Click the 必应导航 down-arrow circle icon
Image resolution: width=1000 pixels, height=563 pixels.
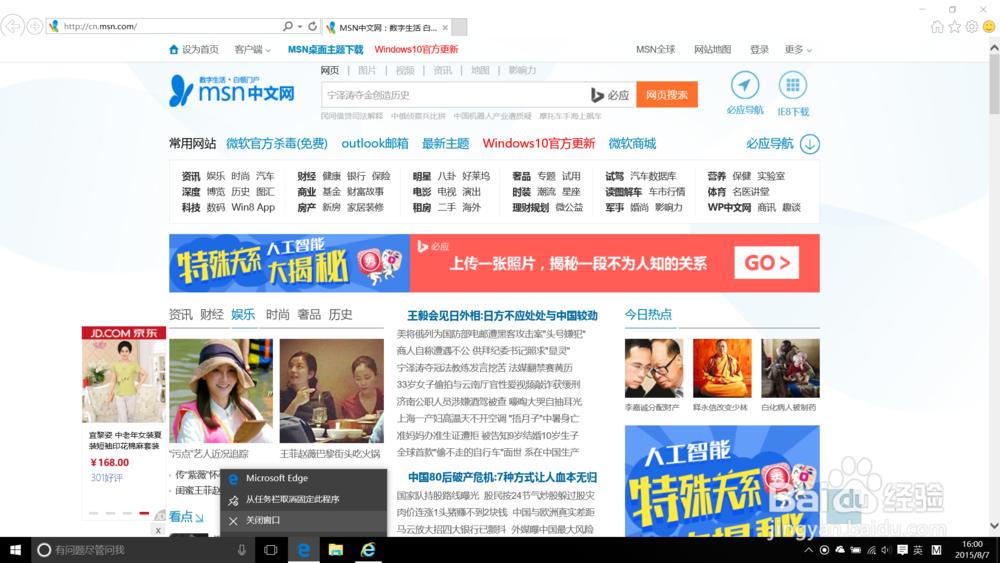tap(809, 144)
